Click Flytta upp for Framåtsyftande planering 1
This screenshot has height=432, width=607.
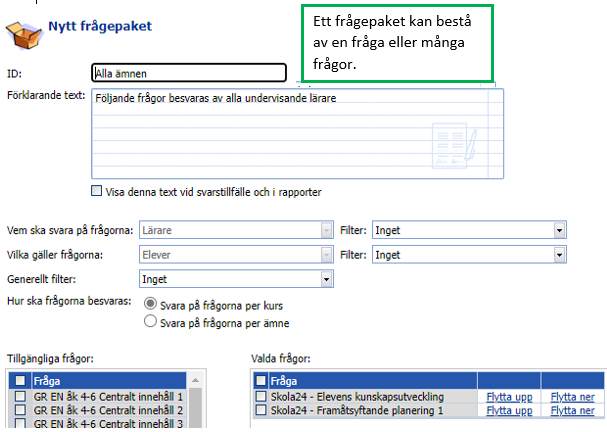pos(508,411)
